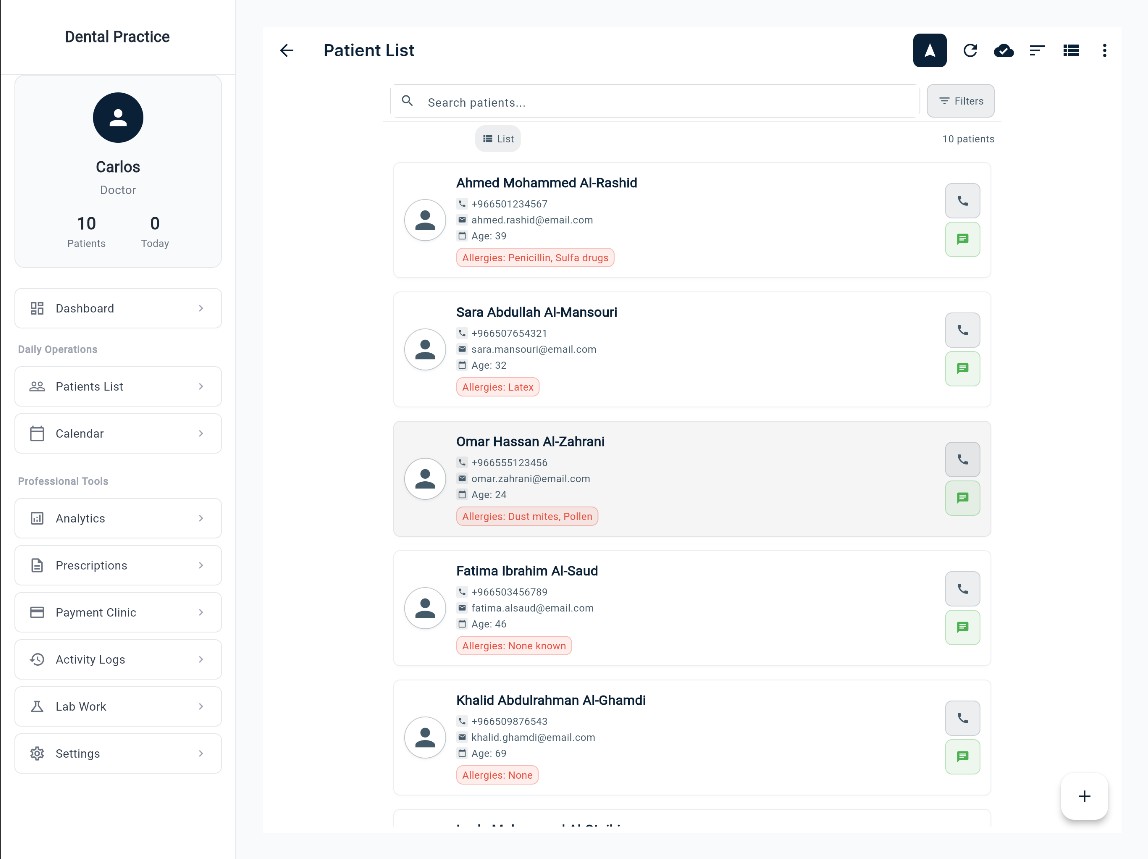Open the Payment Clinic section

point(118,612)
